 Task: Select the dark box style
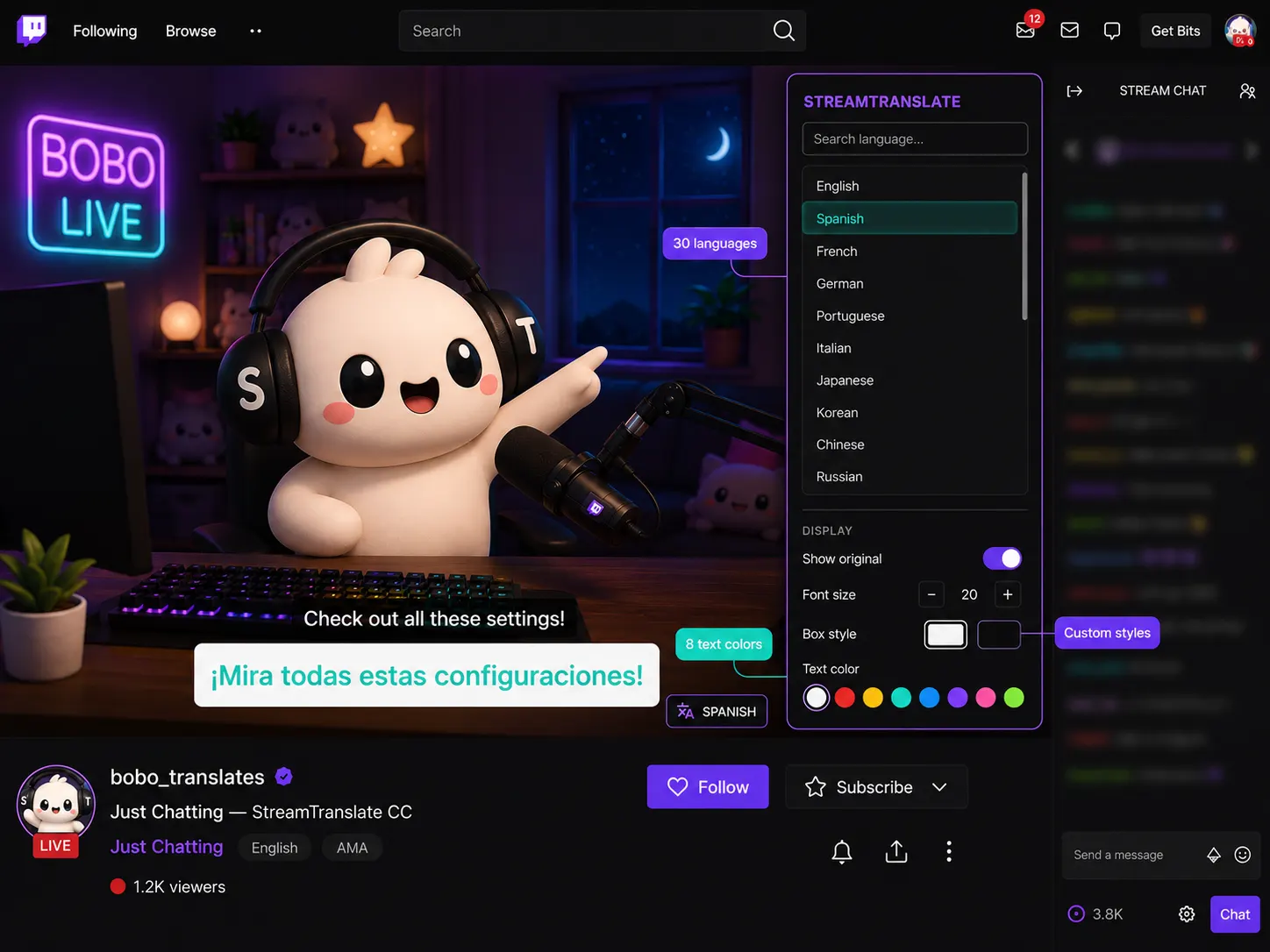pyautogui.click(x=999, y=635)
